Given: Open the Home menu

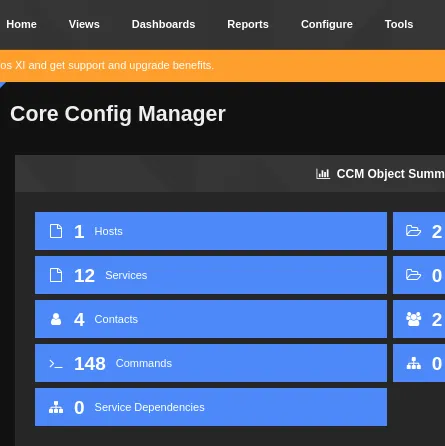Looking at the screenshot, I should 21,24.
